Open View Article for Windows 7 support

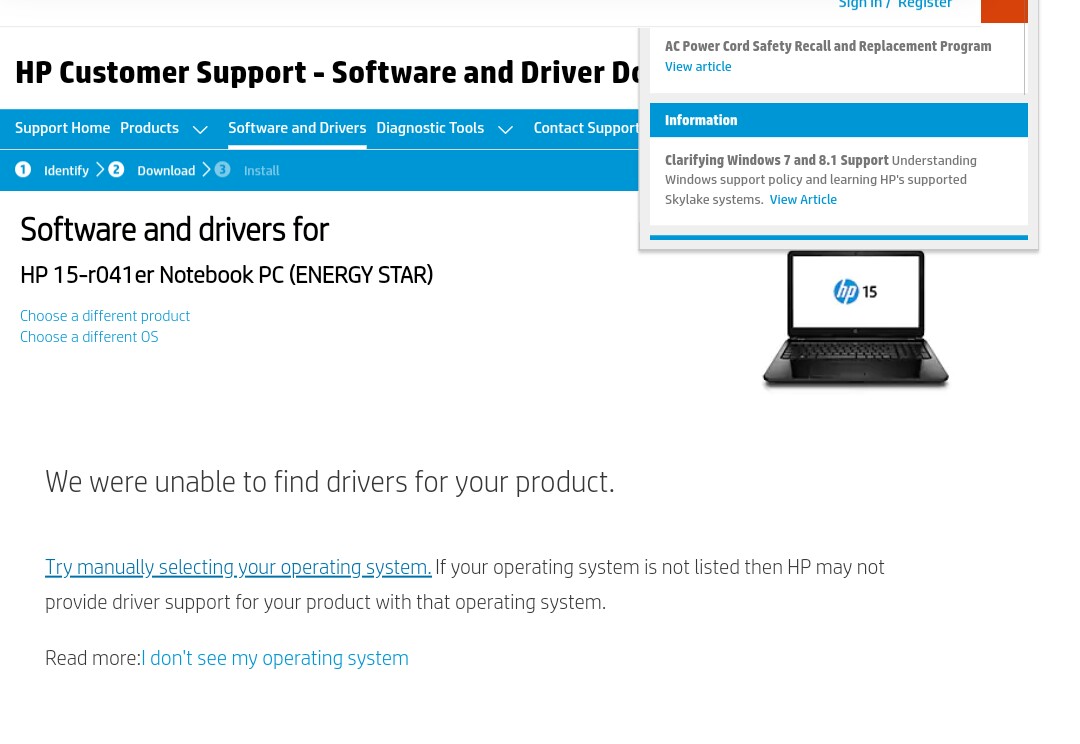tap(803, 200)
